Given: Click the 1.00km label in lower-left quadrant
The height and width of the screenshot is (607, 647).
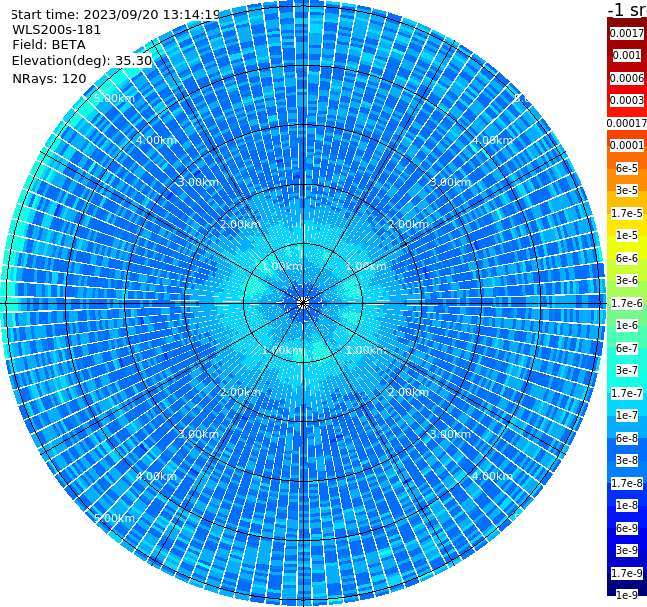Looking at the screenshot, I should click(x=282, y=350).
